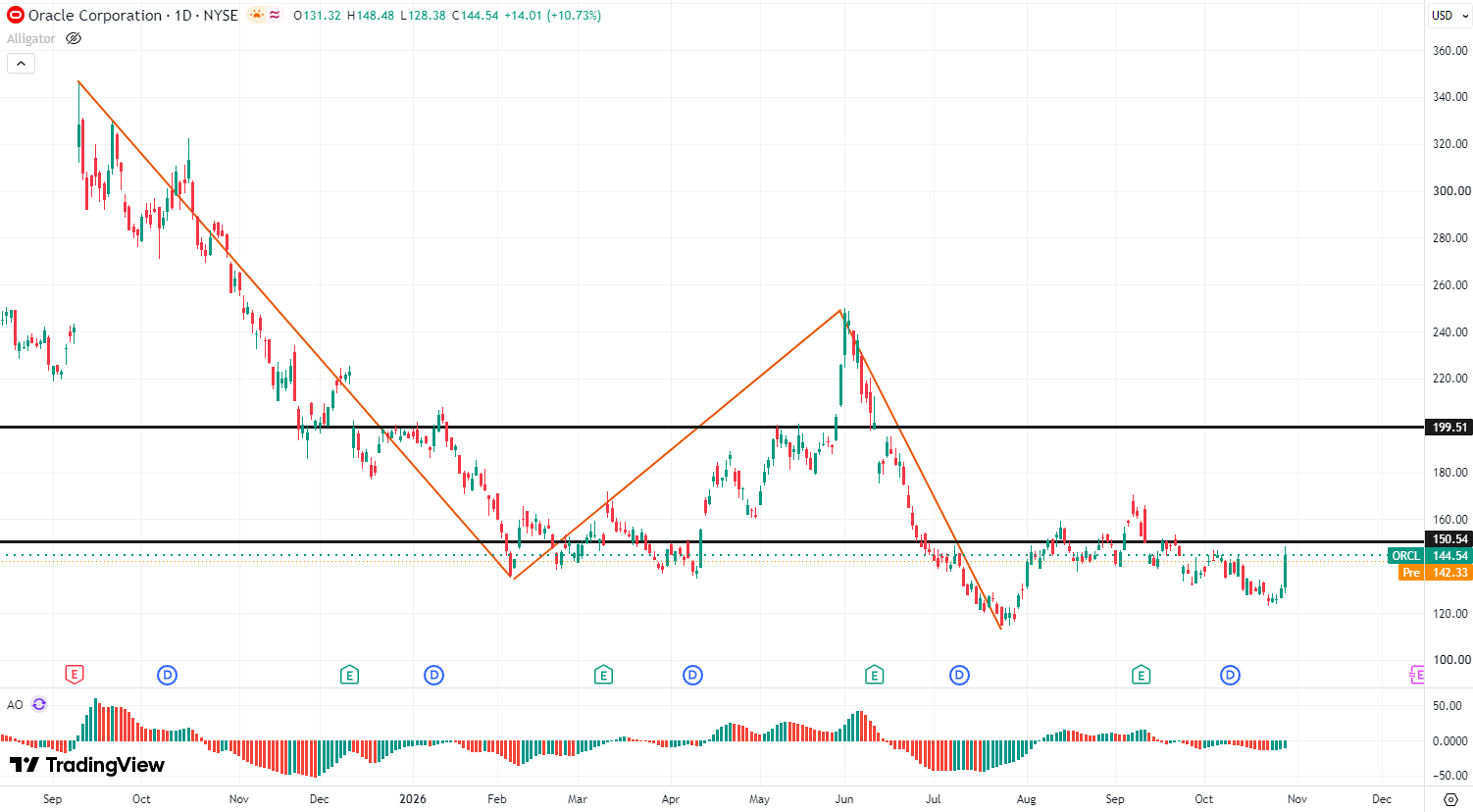Image resolution: width=1473 pixels, height=812 pixels.
Task: Click the ORCL 144.54 last price label
Action: coord(1430,556)
